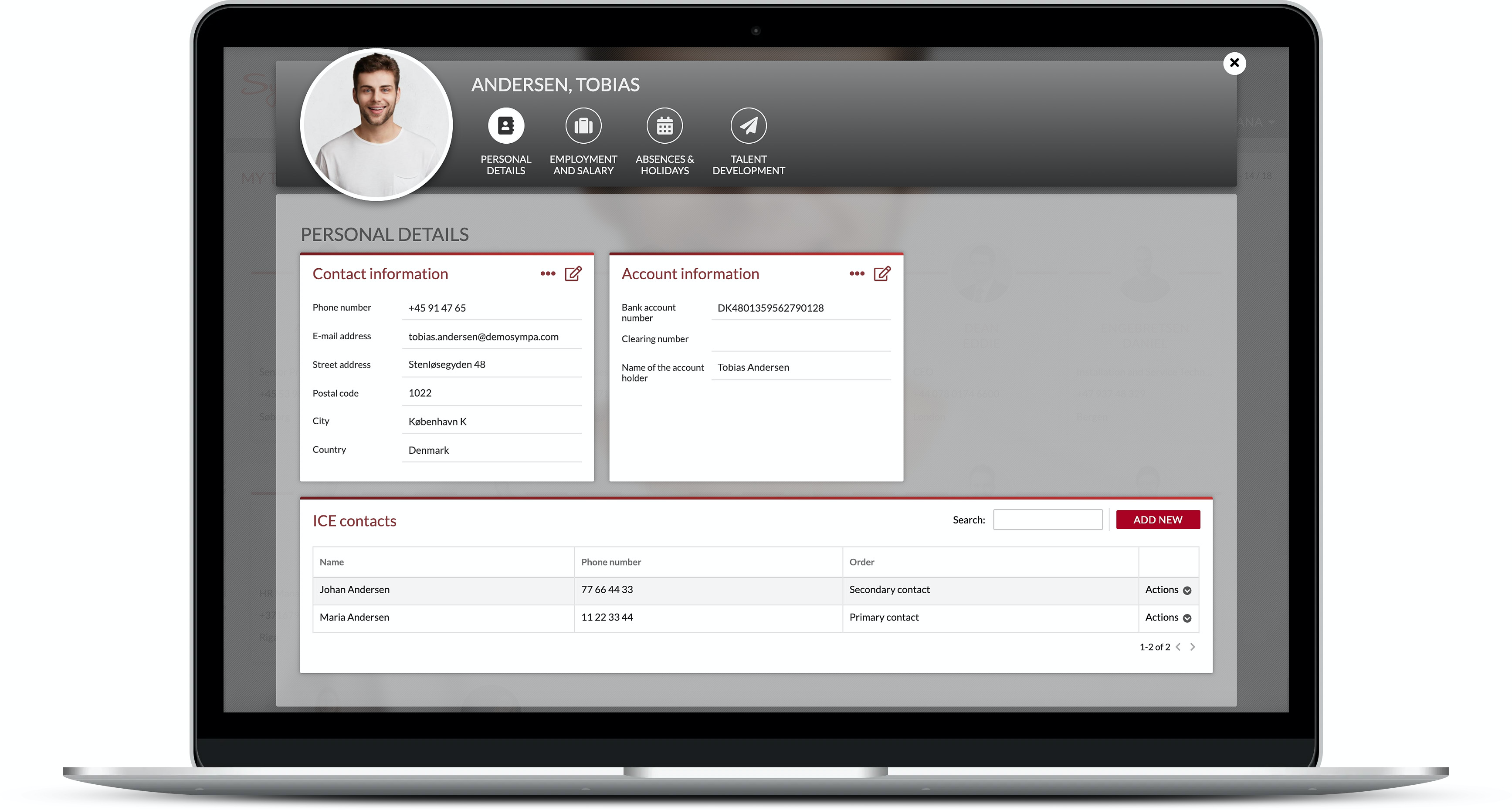Focus the ICE contacts Search field
1512x810 pixels.
pos(1047,520)
